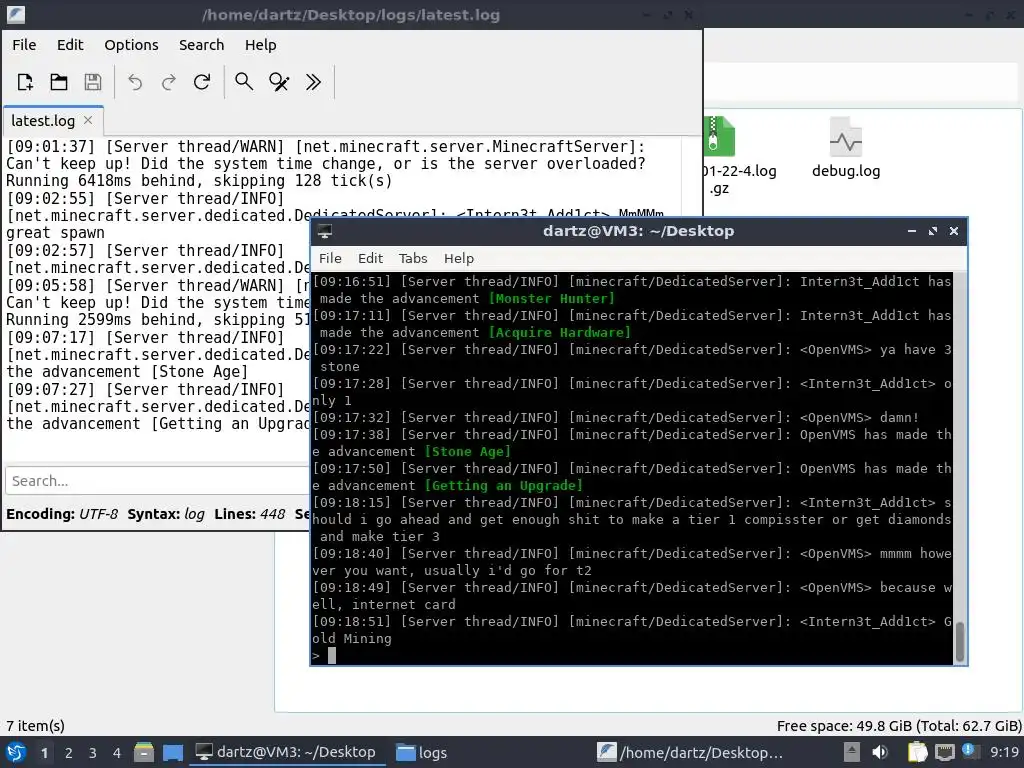
Task: Click the Save floppy disk icon
Action: click(x=93, y=82)
